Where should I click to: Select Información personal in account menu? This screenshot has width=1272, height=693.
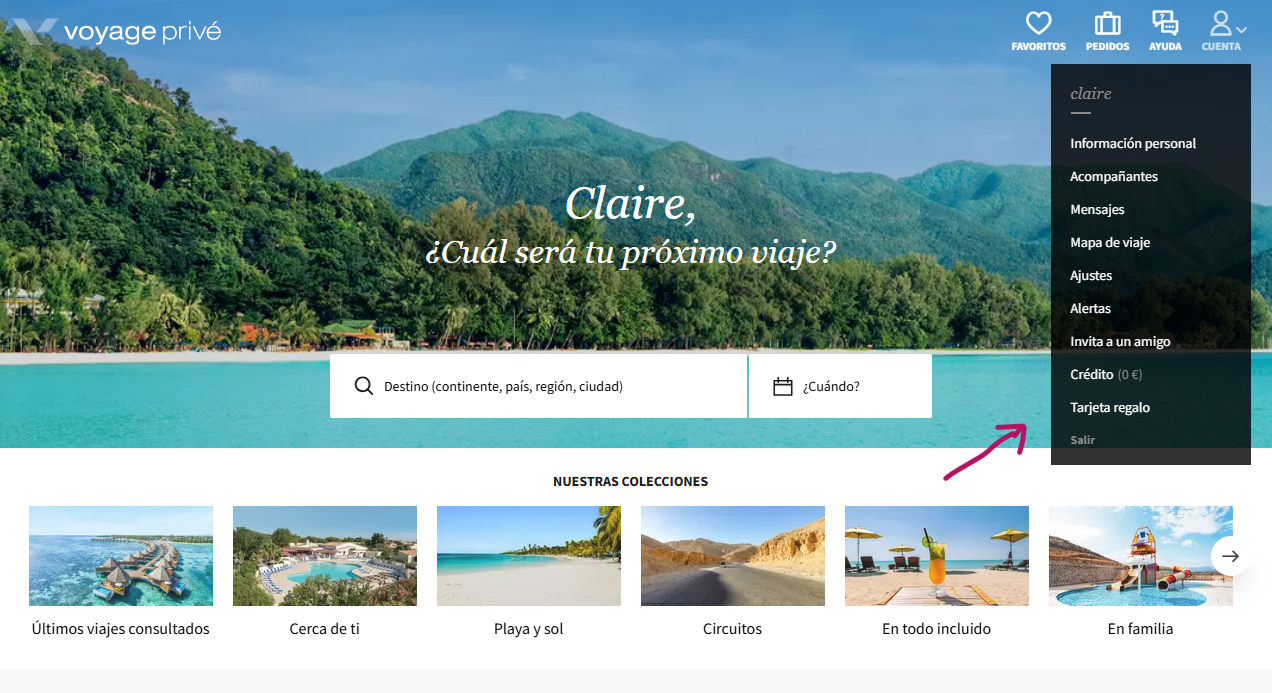tap(1133, 143)
